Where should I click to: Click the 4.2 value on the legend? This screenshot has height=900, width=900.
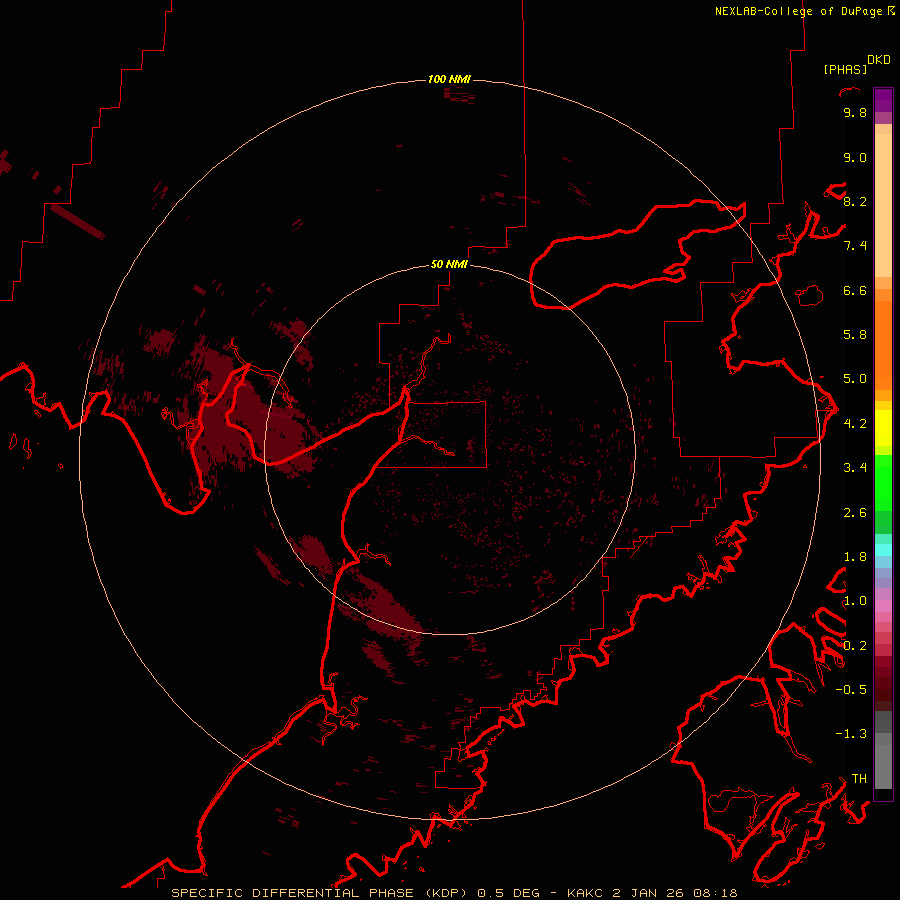855,424
